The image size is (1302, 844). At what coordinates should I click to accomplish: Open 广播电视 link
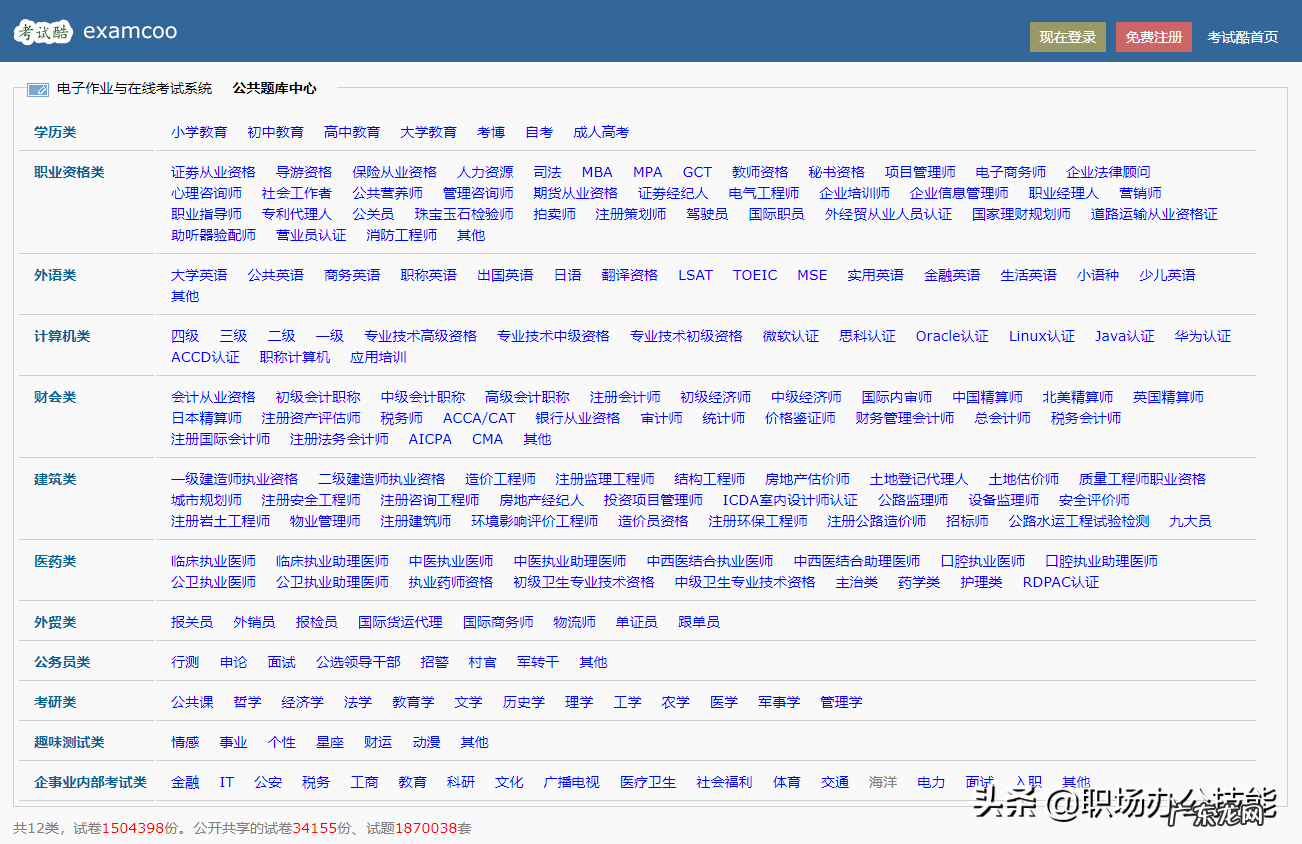coord(572,782)
